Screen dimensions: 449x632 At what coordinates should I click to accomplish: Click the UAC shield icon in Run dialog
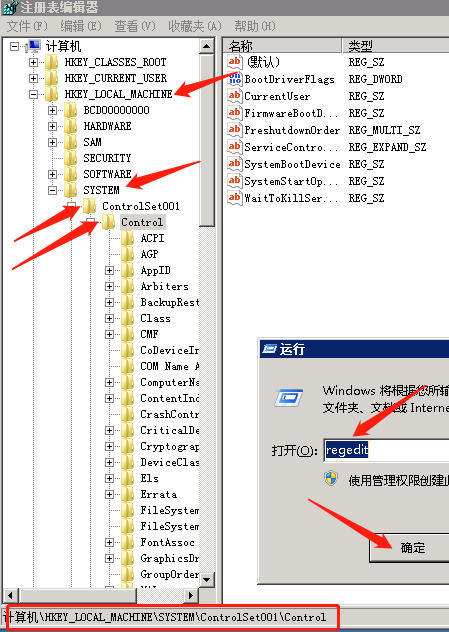(331, 478)
